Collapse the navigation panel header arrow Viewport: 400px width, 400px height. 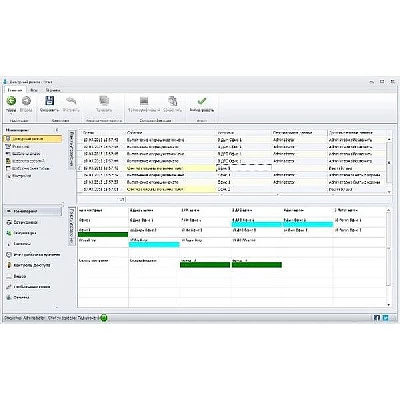click(57, 130)
